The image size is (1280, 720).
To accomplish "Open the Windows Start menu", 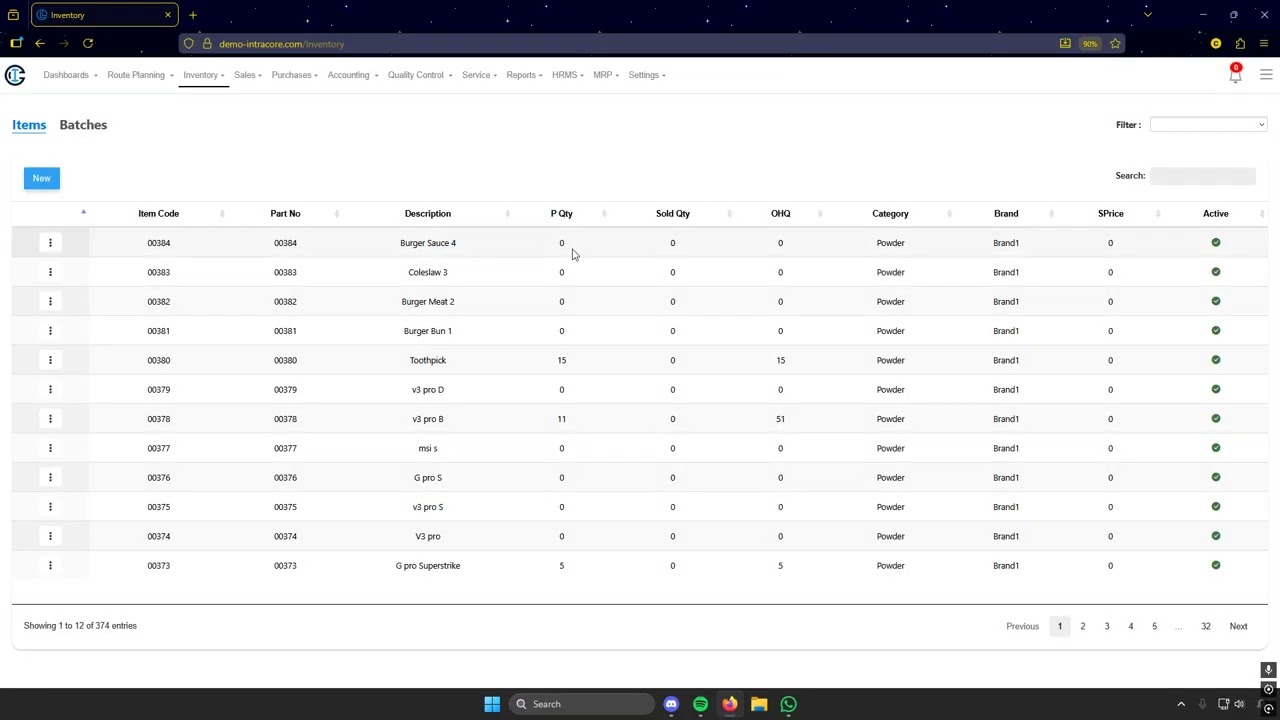I will click(x=492, y=704).
